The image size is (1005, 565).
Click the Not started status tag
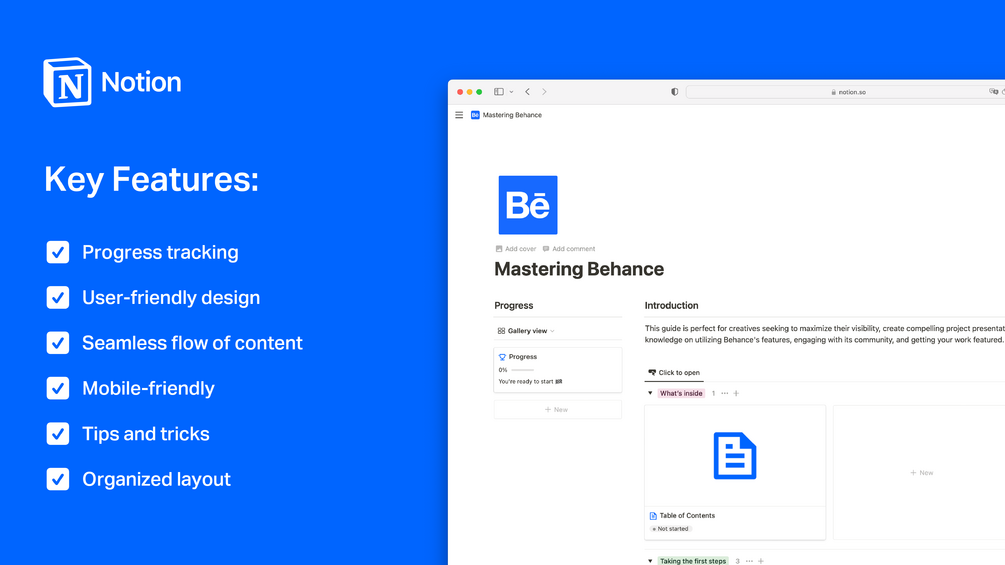point(670,529)
